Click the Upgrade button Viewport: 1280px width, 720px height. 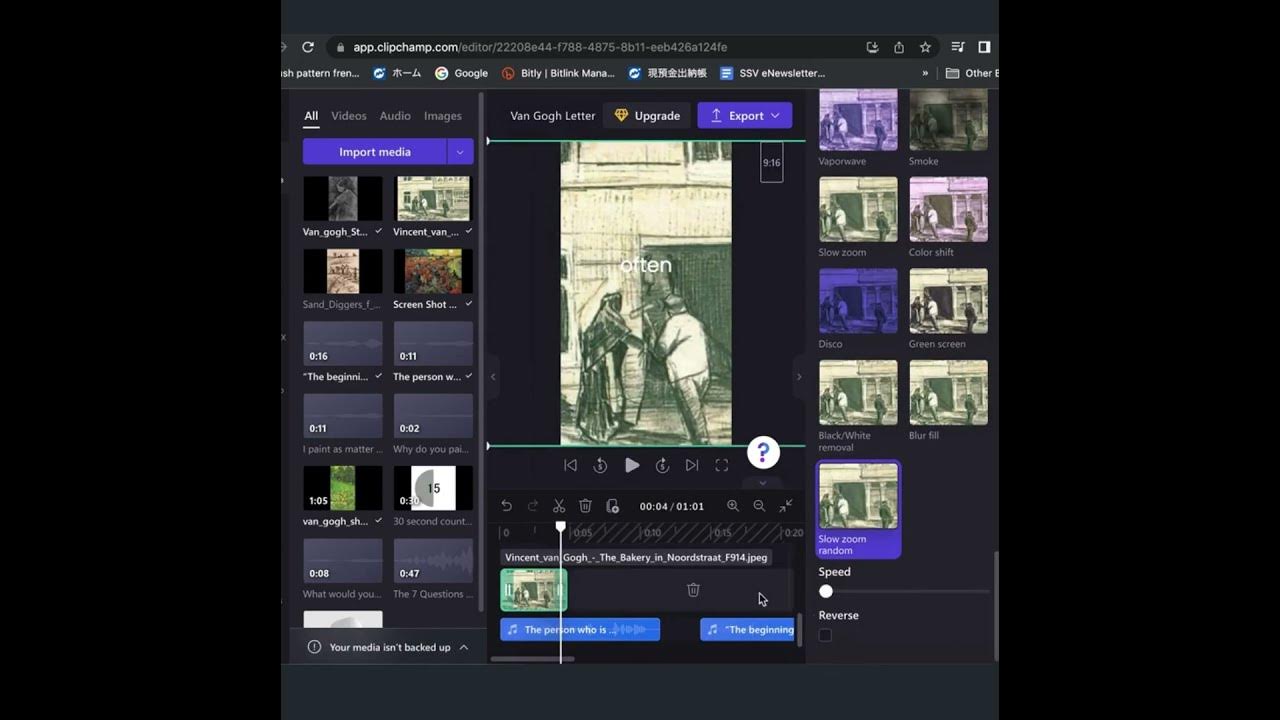pos(647,116)
